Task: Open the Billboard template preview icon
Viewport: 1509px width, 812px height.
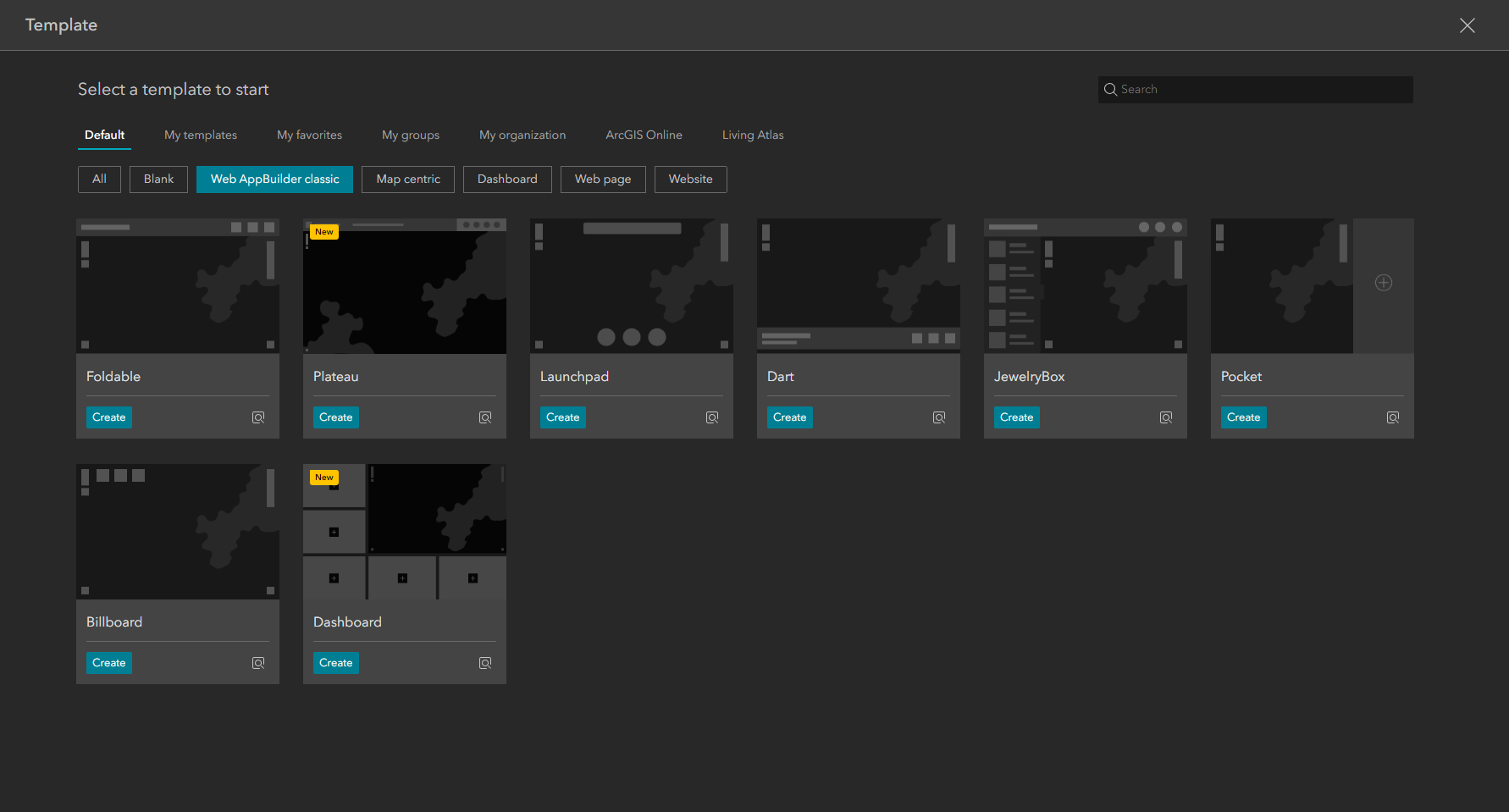Action: pyautogui.click(x=258, y=662)
